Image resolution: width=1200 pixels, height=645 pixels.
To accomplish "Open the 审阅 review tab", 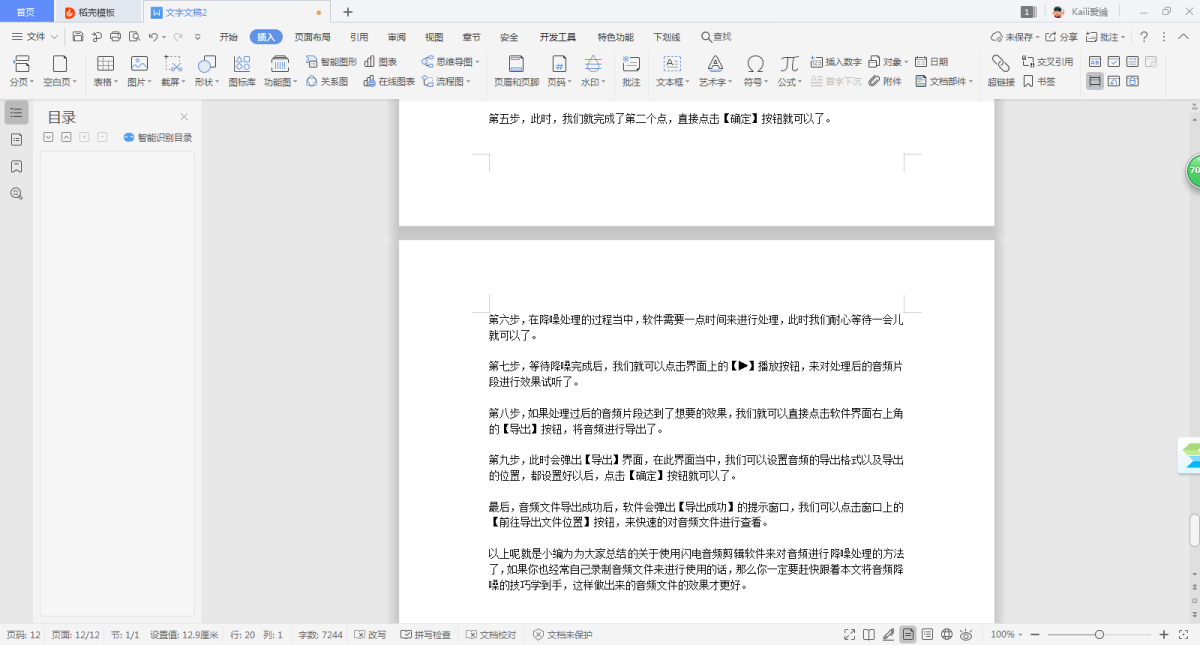I will coord(396,37).
